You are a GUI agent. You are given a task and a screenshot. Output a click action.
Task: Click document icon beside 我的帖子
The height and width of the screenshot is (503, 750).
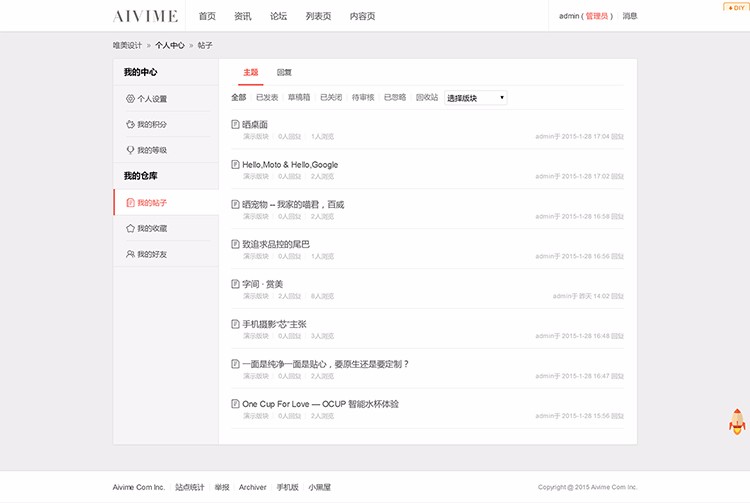(x=130, y=203)
